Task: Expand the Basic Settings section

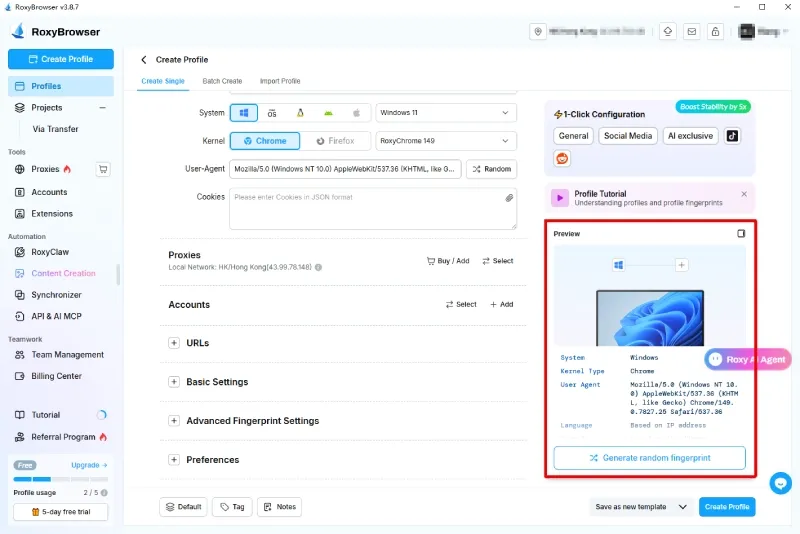Action: click(174, 382)
